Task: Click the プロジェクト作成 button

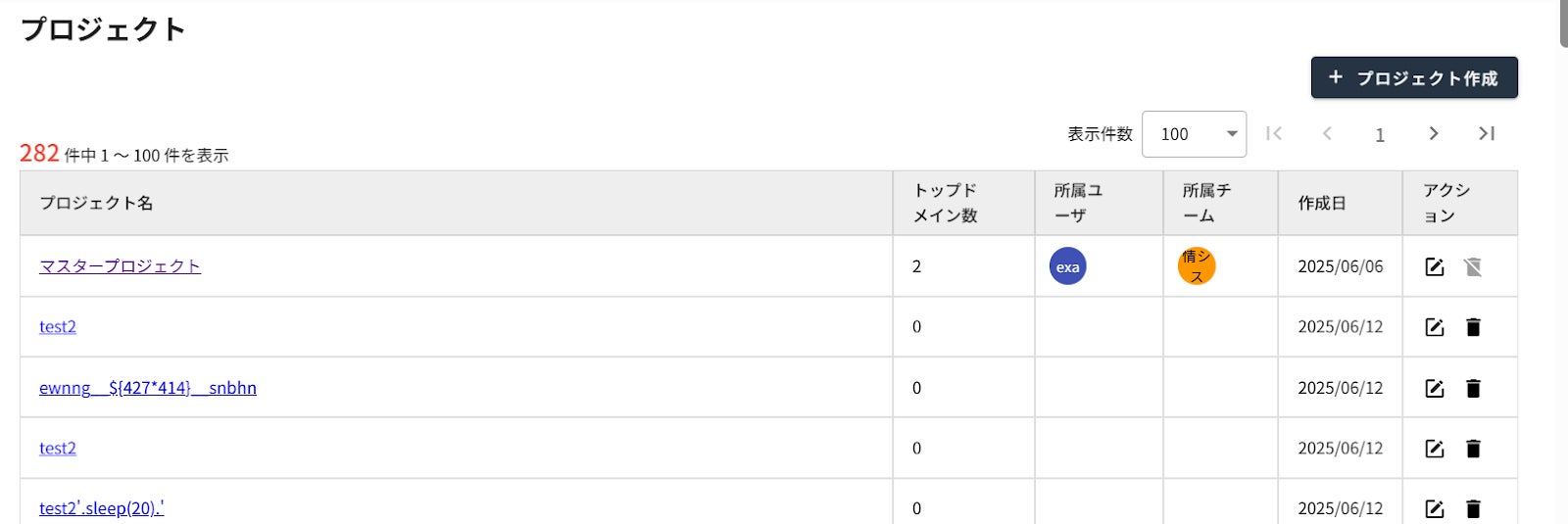Action: click(x=1414, y=77)
